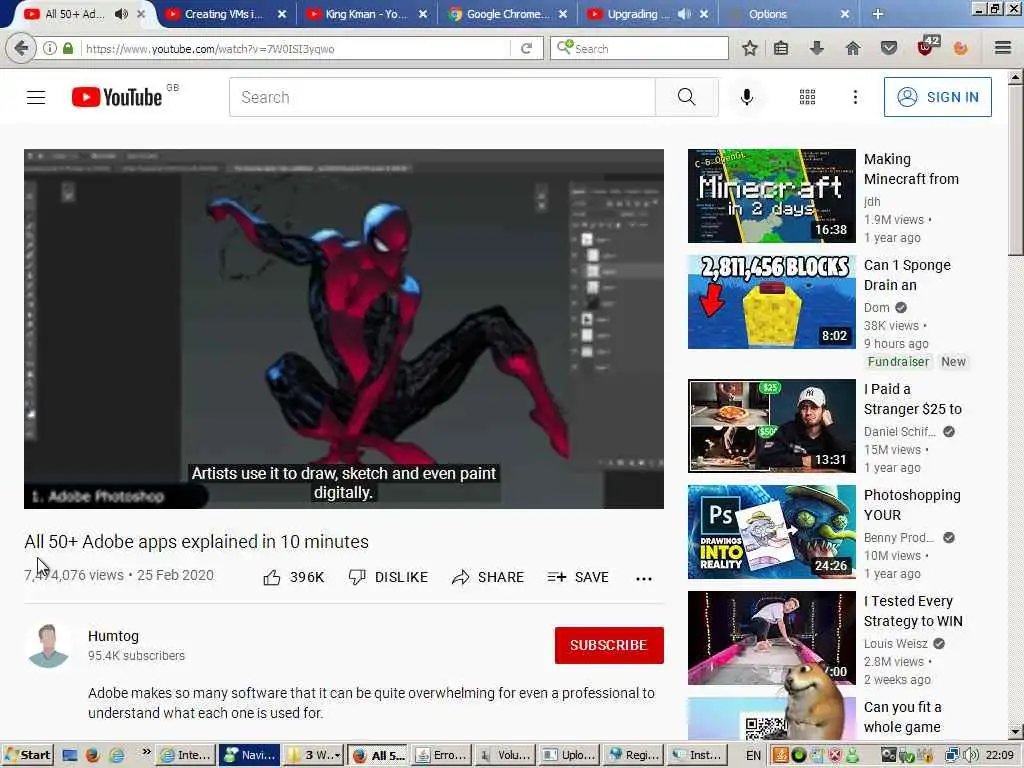Expand quick launch overflow chevron
1024x768 pixels.
(146, 752)
